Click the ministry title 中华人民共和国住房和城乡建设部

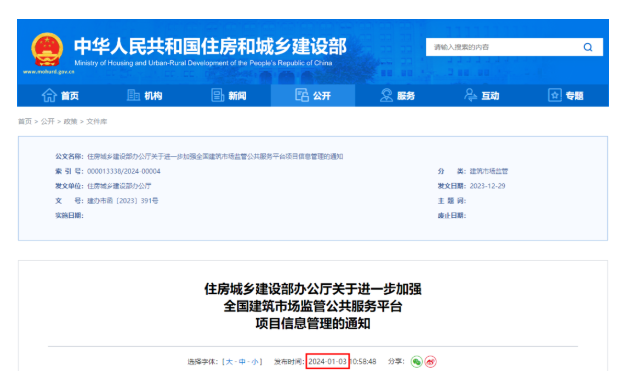point(210,46)
